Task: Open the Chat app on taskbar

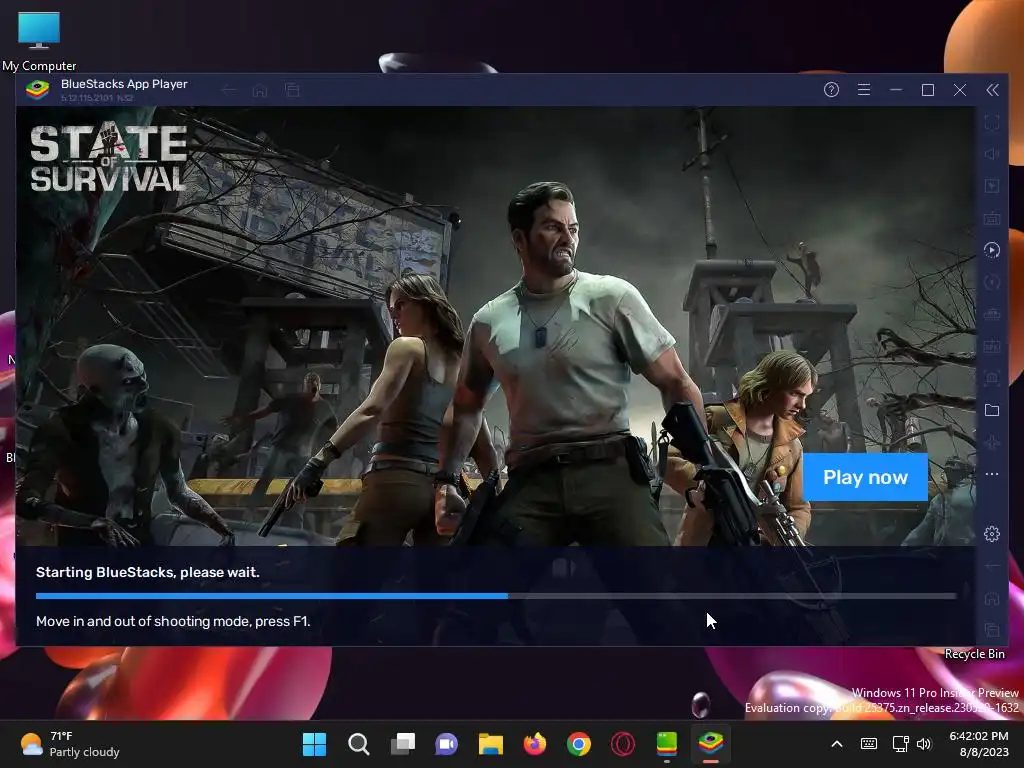Action: tap(446, 744)
